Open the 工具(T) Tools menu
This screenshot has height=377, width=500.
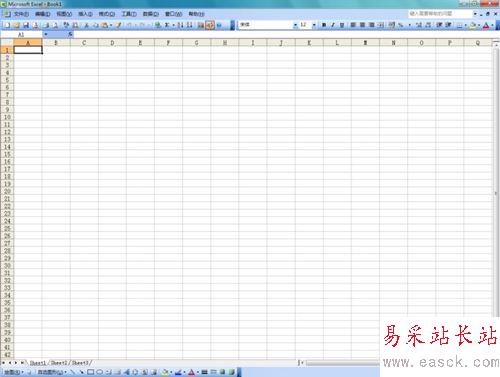[x=129, y=14]
